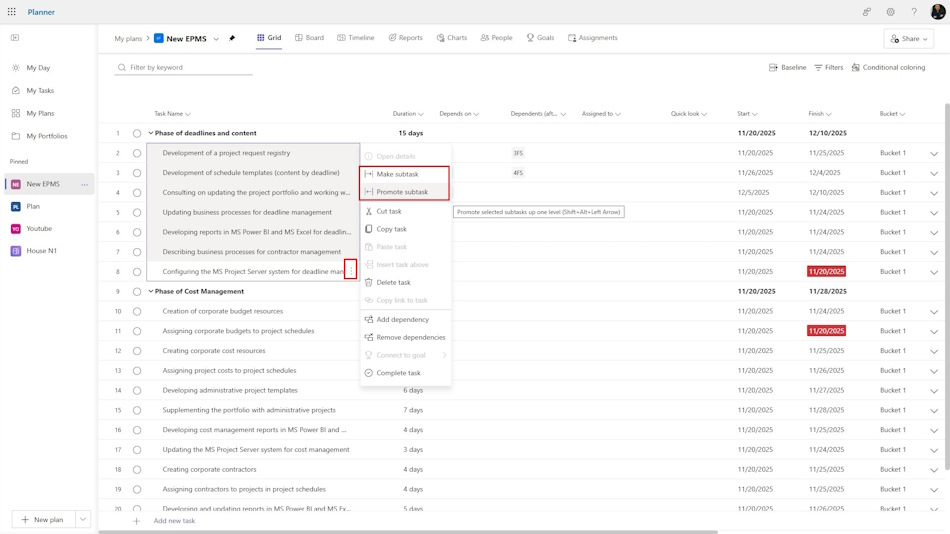Image resolution: width=950 pixels, height=534 pixels.
Task: Toggle completion circle for row 8
Action: point(137,272)
